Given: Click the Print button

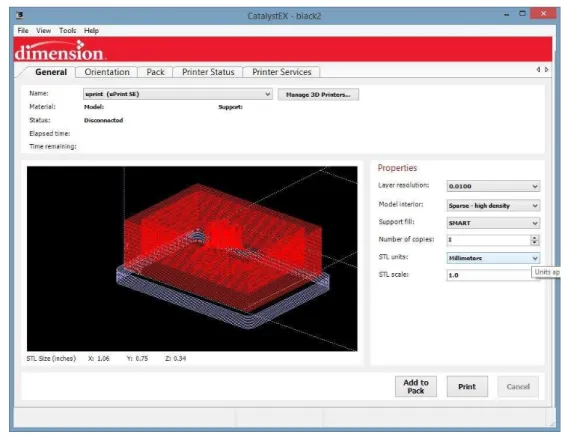Looking at the screenshot, I should 467,386.
